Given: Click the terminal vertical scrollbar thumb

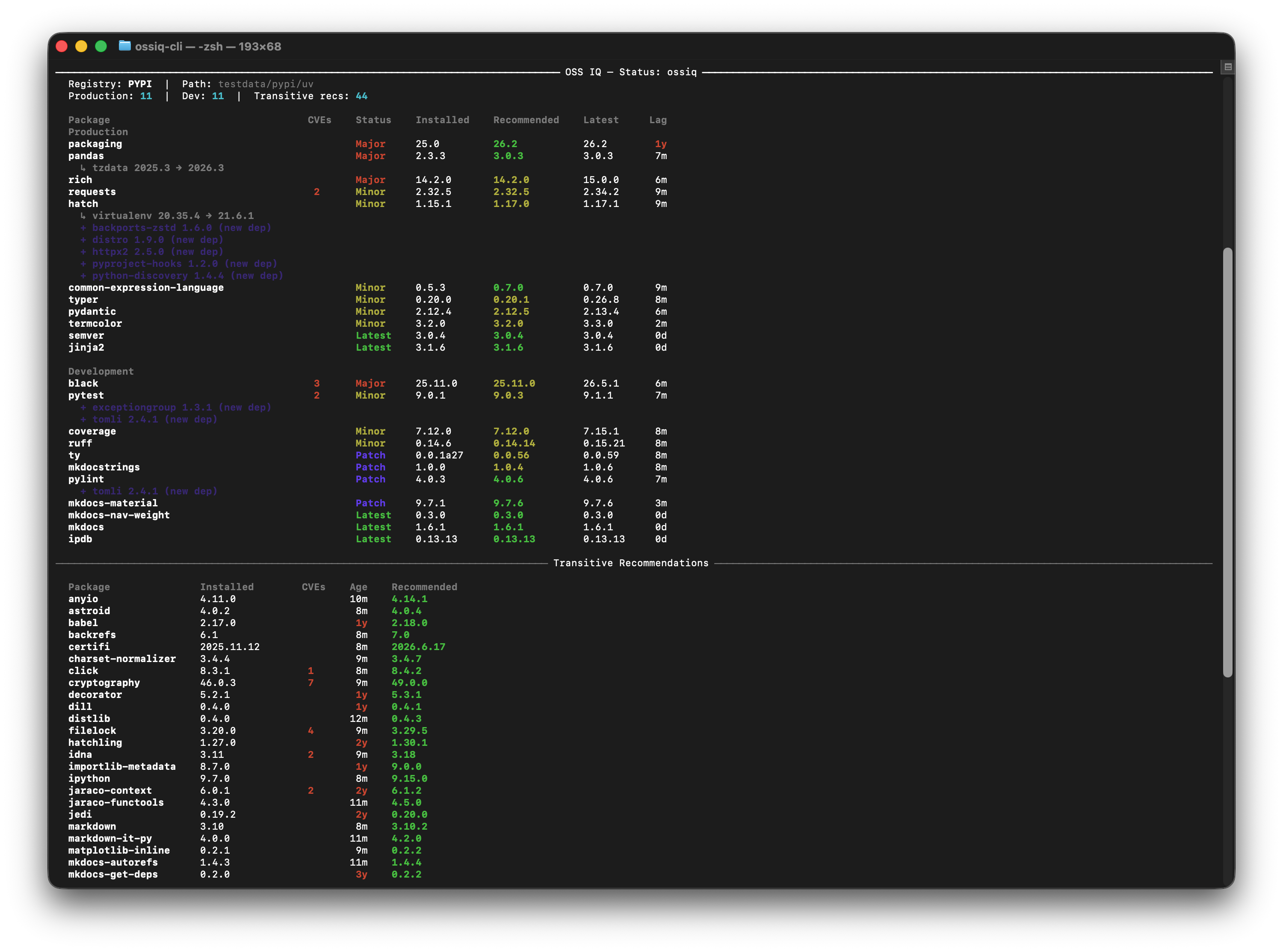Looking at the screenshot, I should (x=1228, y=462).
